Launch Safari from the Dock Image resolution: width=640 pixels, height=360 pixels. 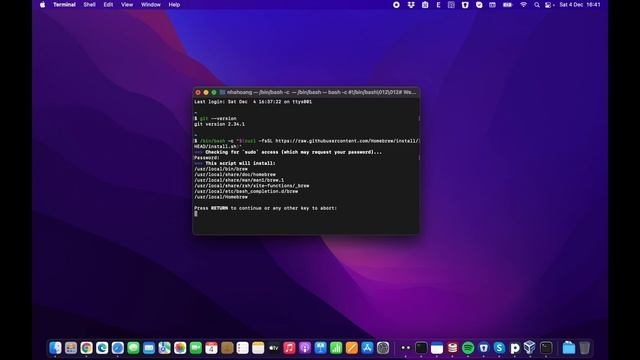(x=118, y=348)
